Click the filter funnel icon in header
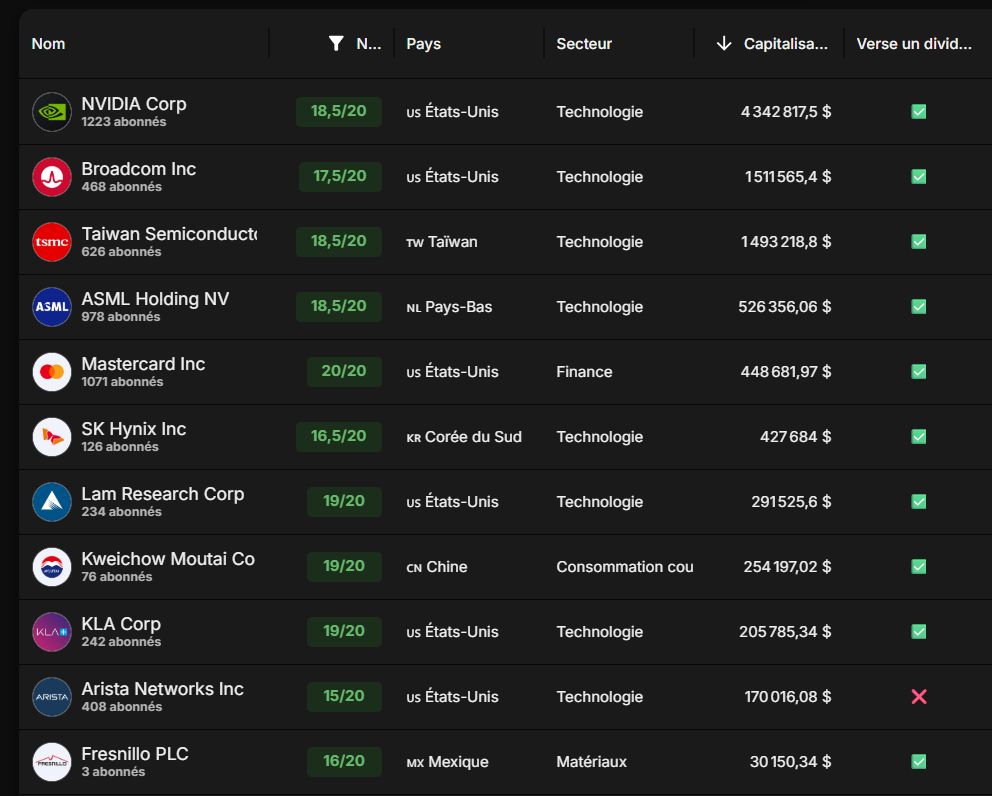 pos(336,43)
